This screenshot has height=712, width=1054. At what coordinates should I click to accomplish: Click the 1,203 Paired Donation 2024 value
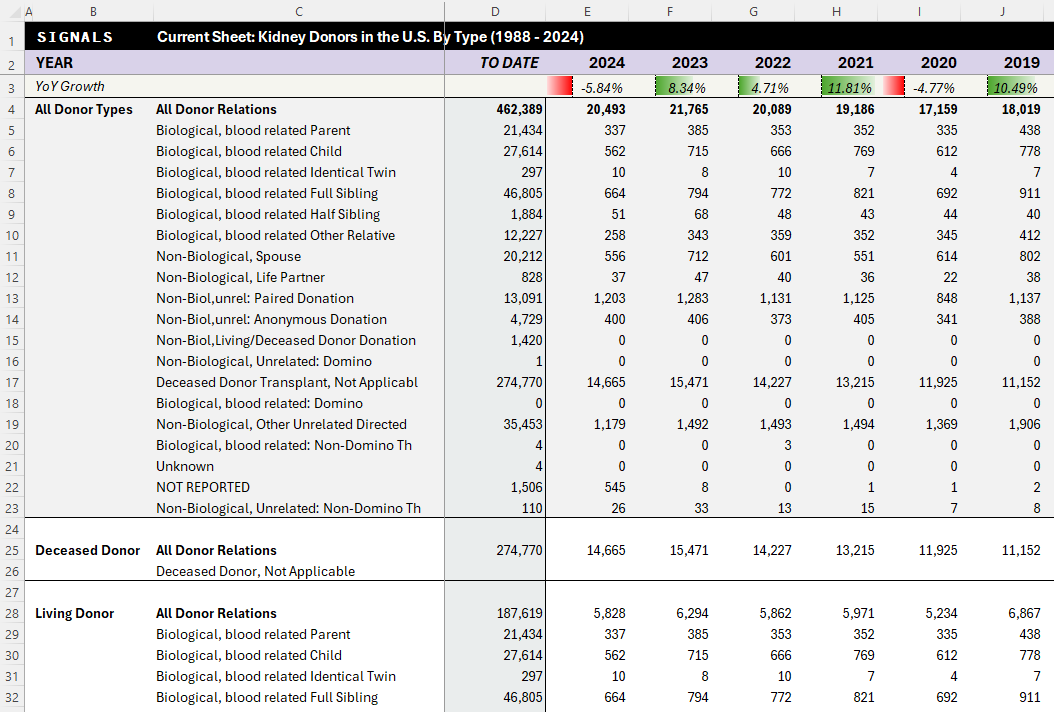click(x=609, y=299)
